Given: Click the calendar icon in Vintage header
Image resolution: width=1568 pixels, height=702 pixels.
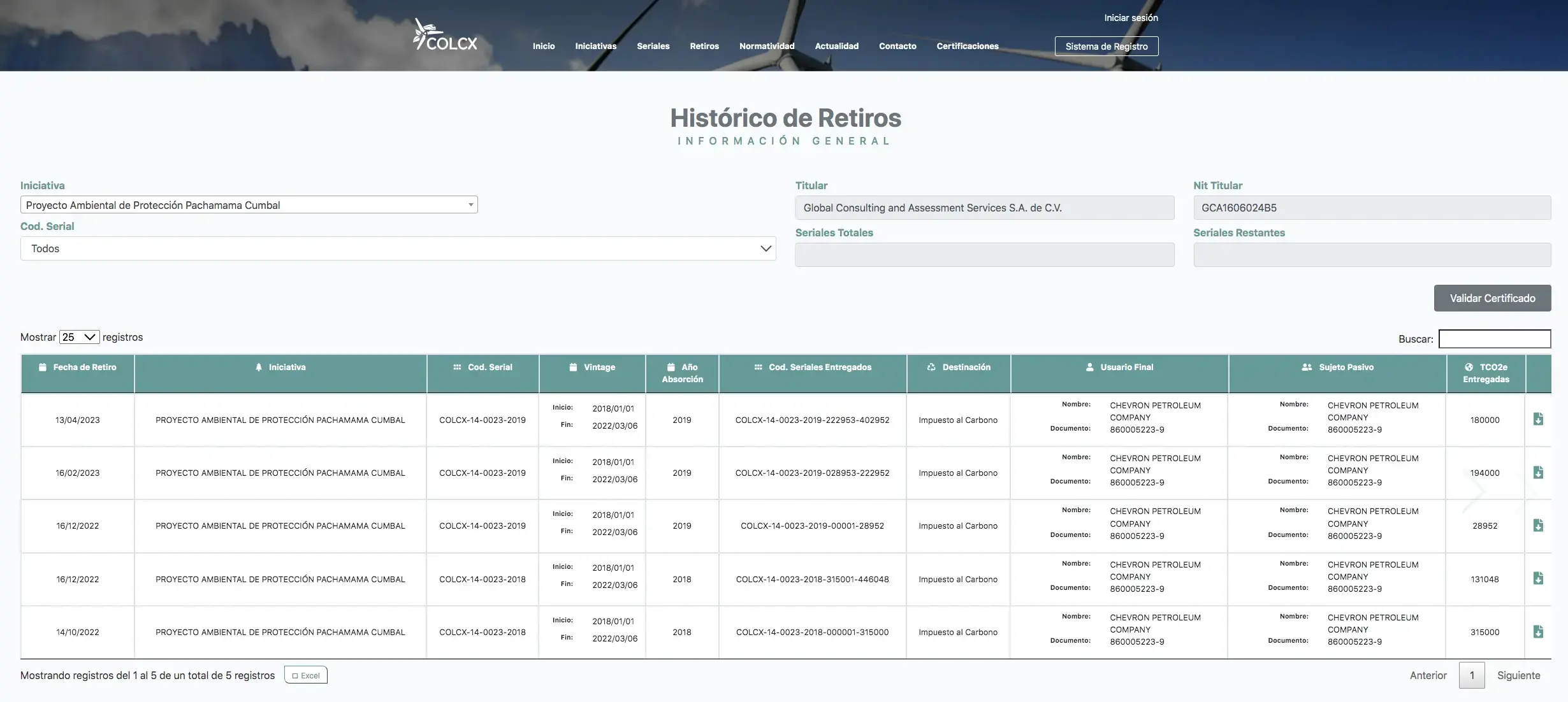Looking at the screenshot, I should coord(573,367).
